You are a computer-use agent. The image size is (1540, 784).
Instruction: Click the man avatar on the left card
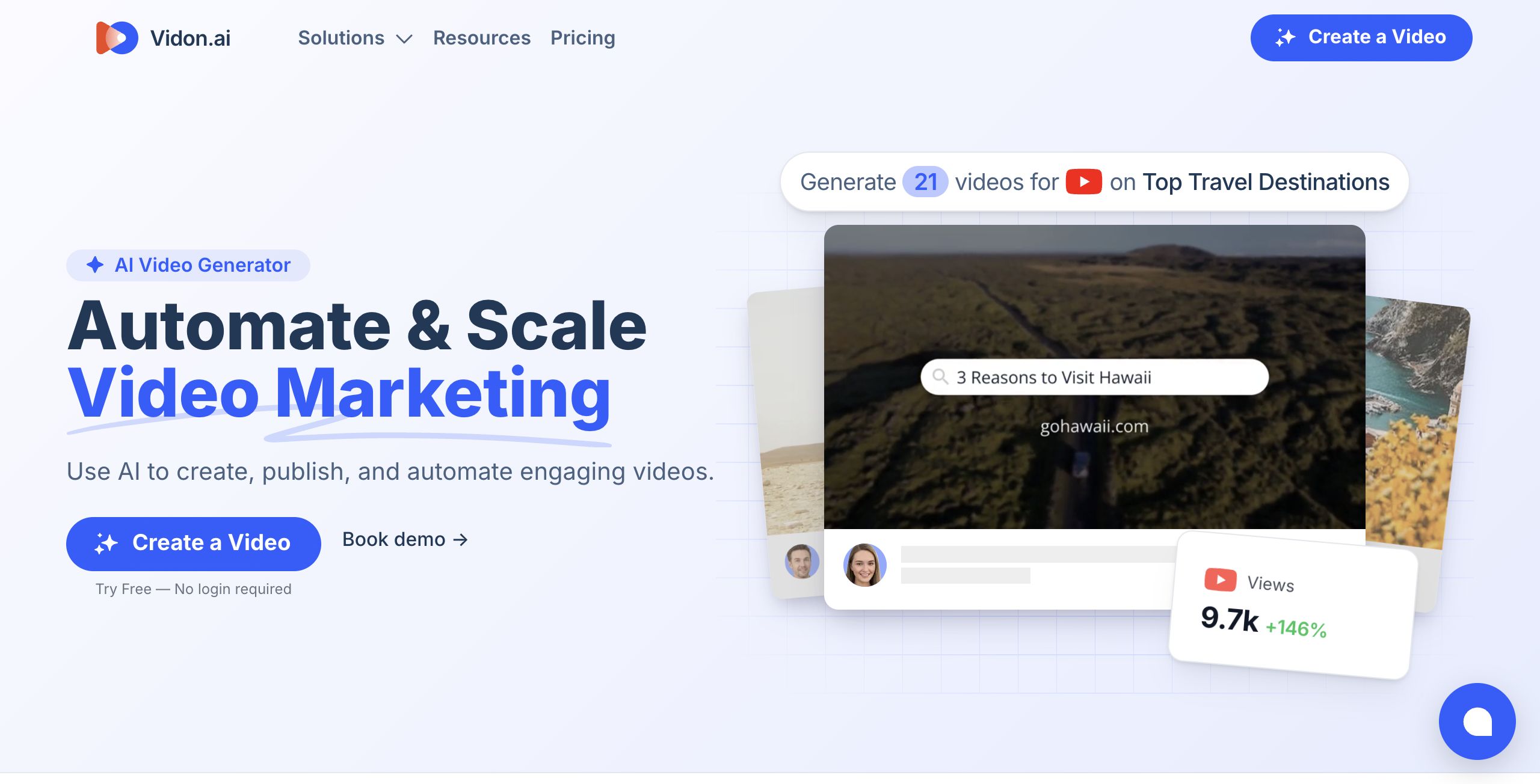[801, 562]
